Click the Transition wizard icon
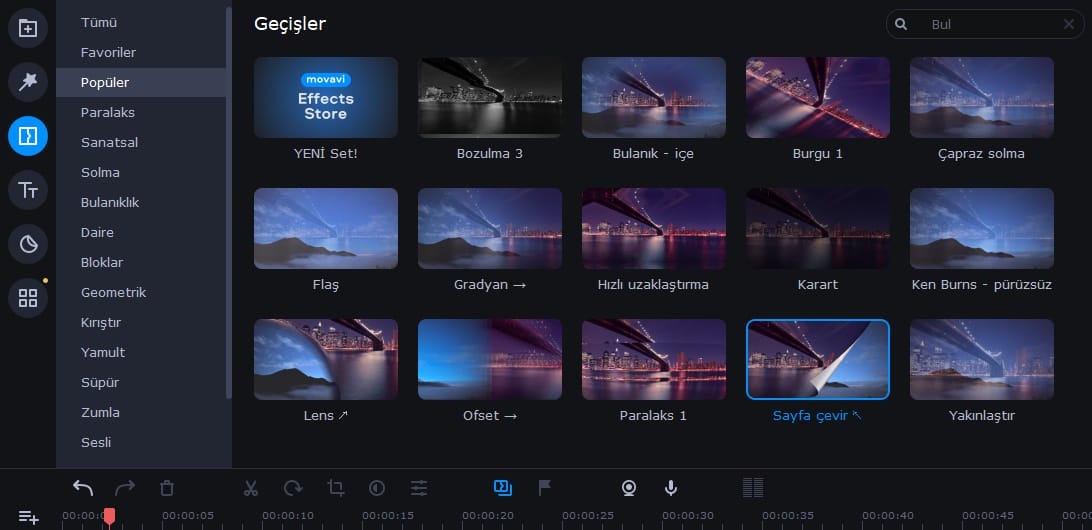Image resolution: width=1092 pixels, height=530 pixels. tap(503, 488)
